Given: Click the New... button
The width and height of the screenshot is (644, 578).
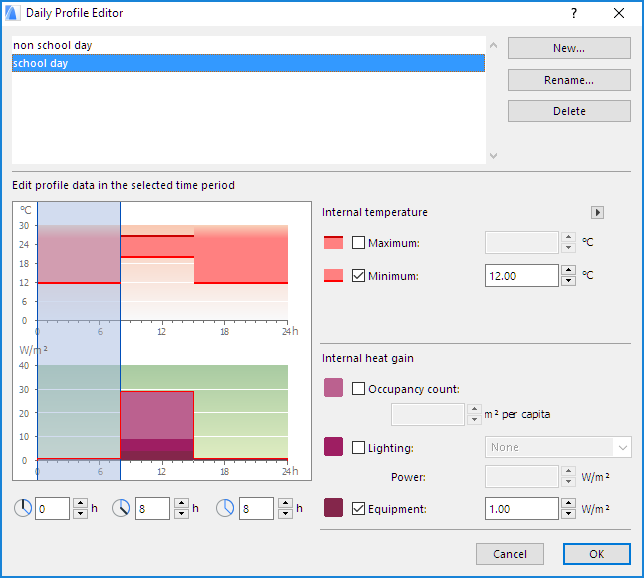Looking at the screenshot, I should [x=569, y=48].
